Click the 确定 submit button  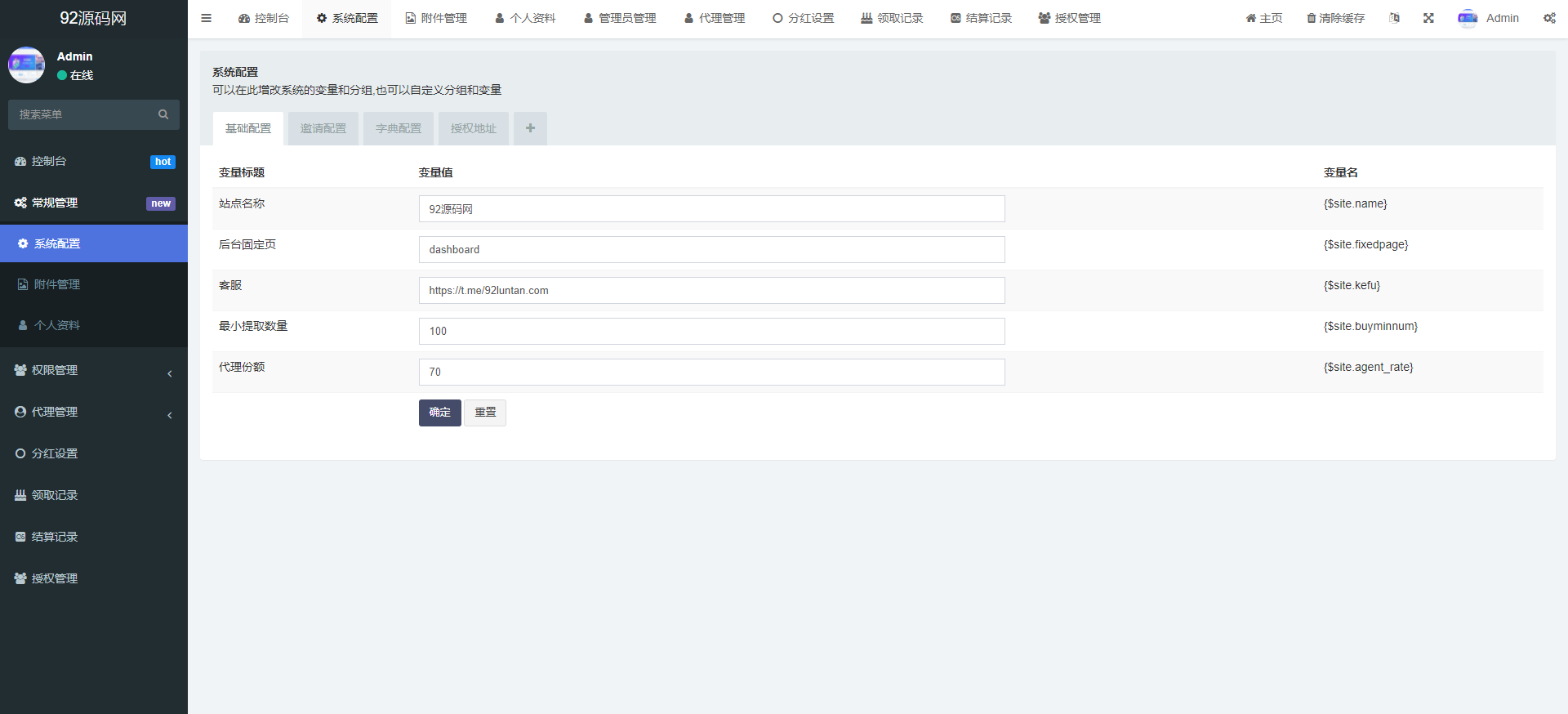pos(439,413)
